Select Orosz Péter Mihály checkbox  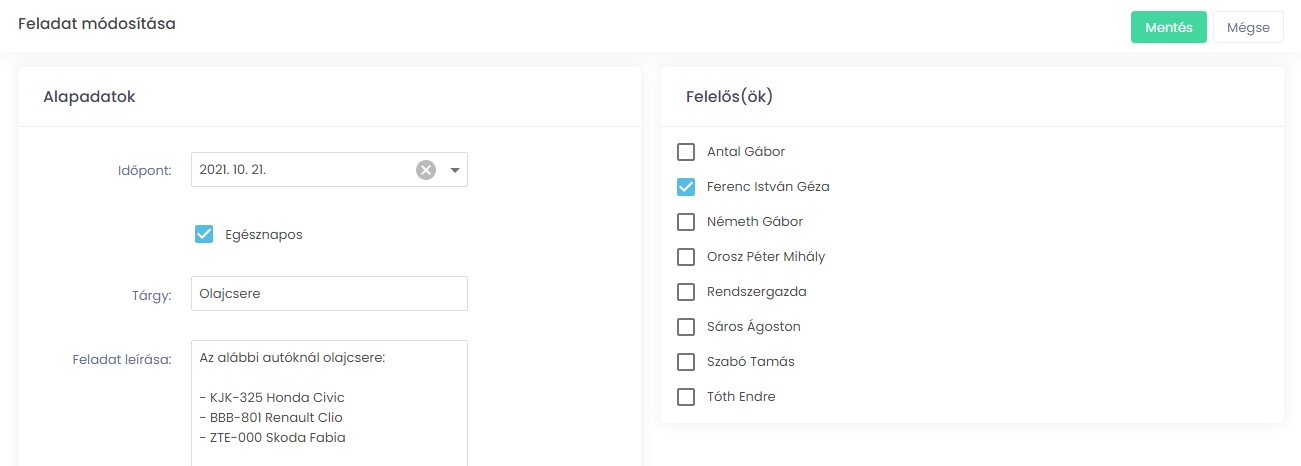(686, 257)
